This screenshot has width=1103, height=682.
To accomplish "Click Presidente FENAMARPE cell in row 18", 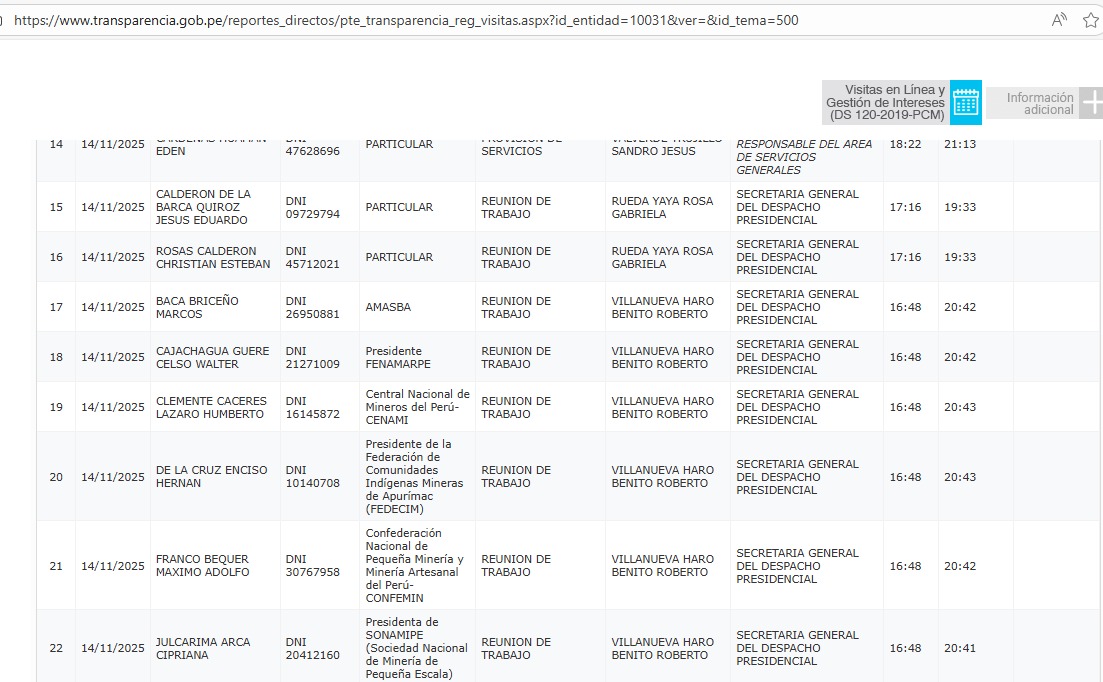I will pyautogui.click(x=397, y=357).
